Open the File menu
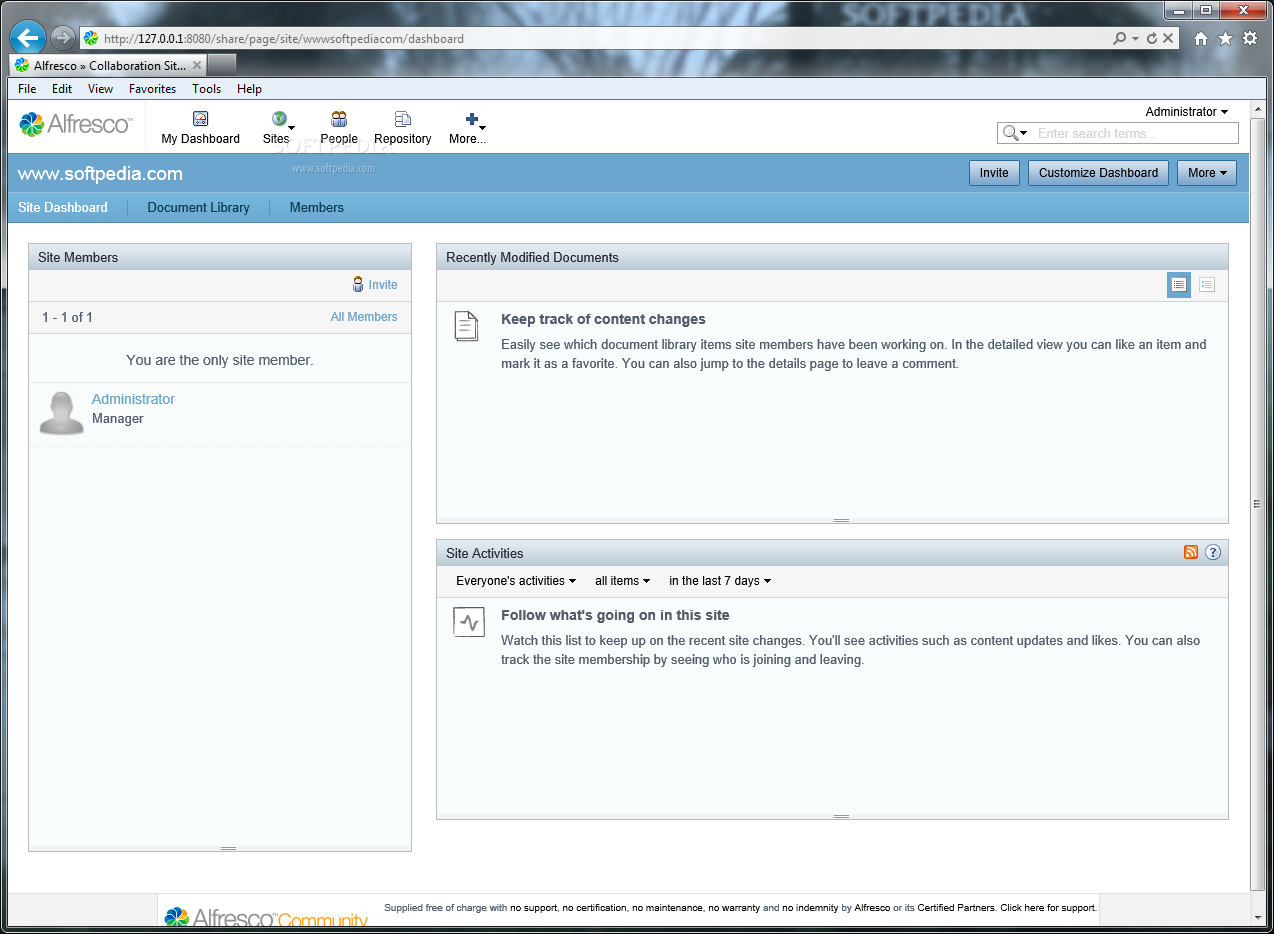The height and width of the screenshot is (934, 1274). pos(27,89)
